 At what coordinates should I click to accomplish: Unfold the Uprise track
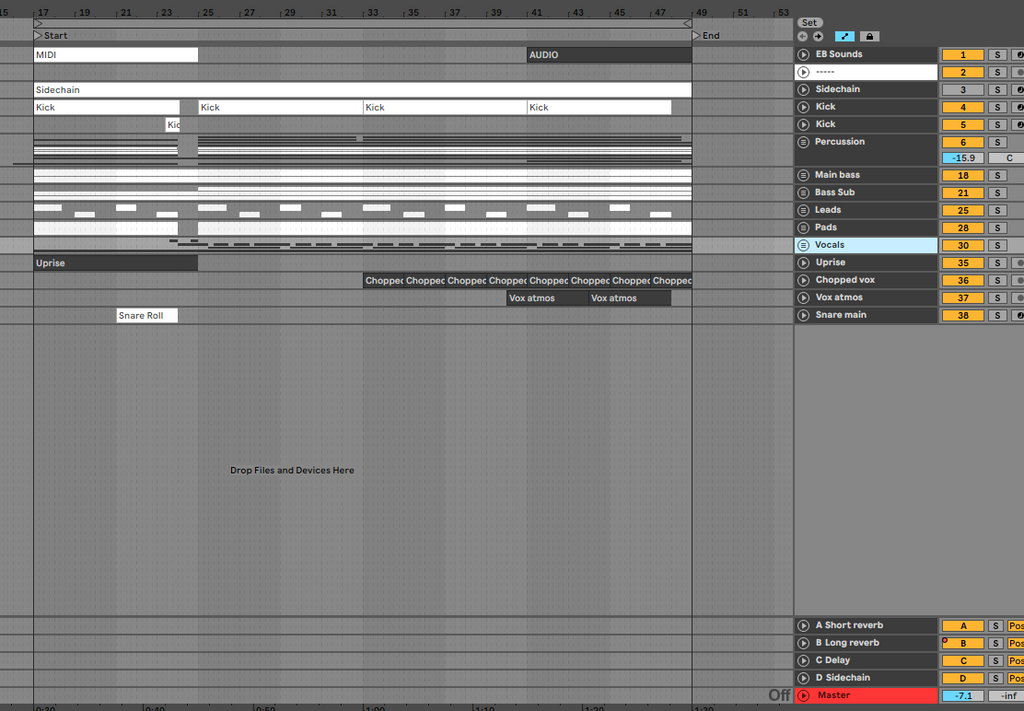[x=804, y=262]
